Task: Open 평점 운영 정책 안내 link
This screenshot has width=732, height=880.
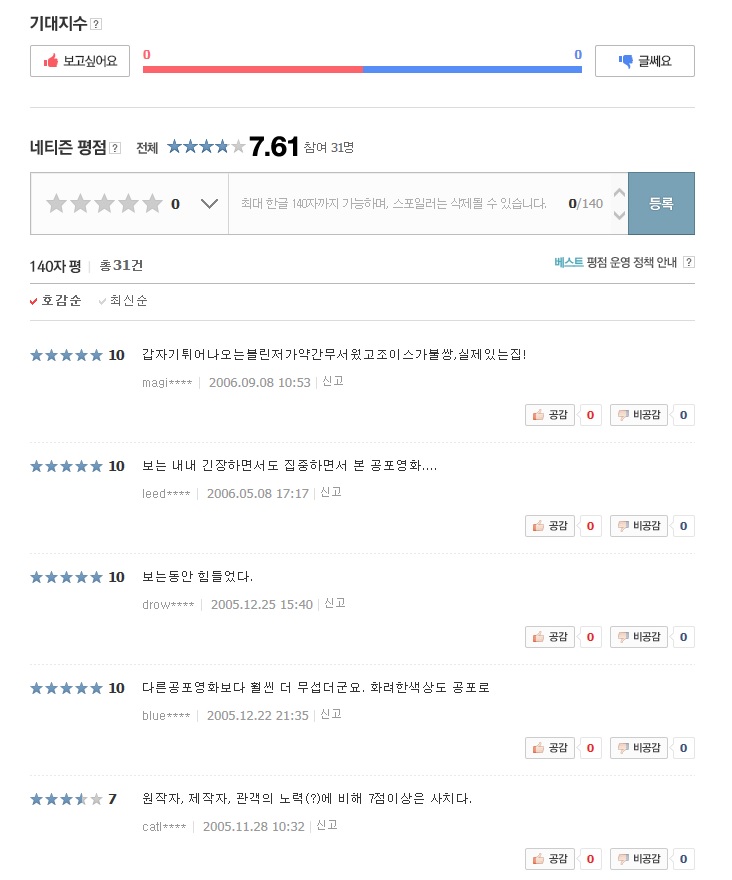Action: [x=632, y=262]
